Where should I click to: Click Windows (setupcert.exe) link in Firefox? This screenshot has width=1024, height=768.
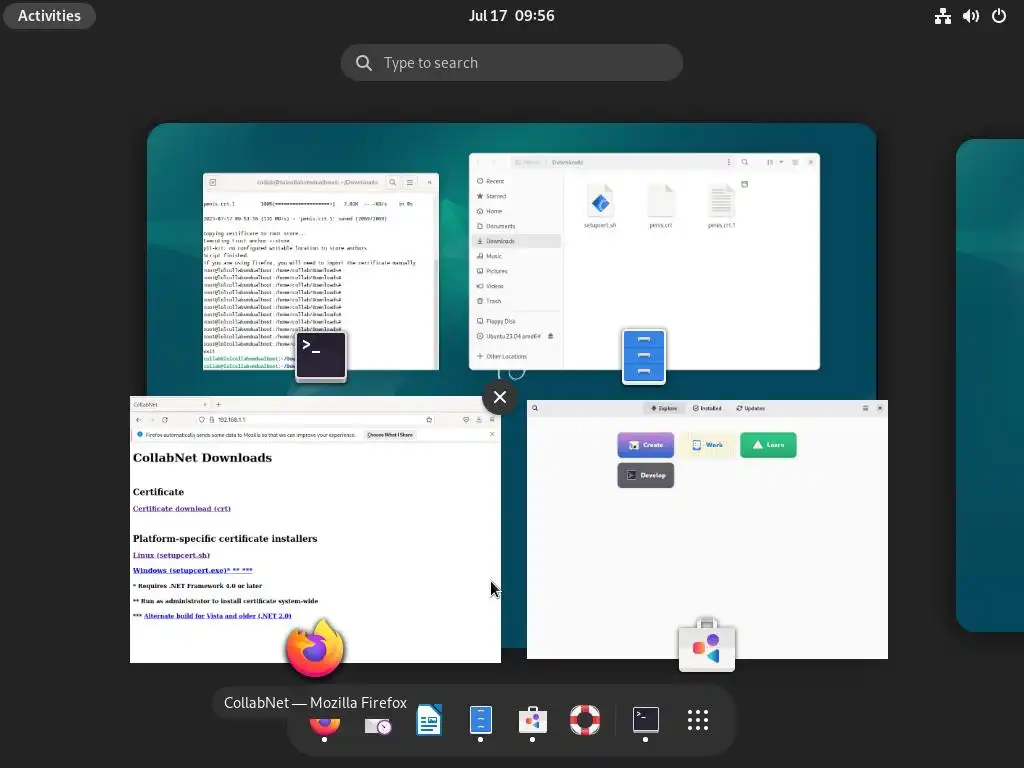click(193, 570)
